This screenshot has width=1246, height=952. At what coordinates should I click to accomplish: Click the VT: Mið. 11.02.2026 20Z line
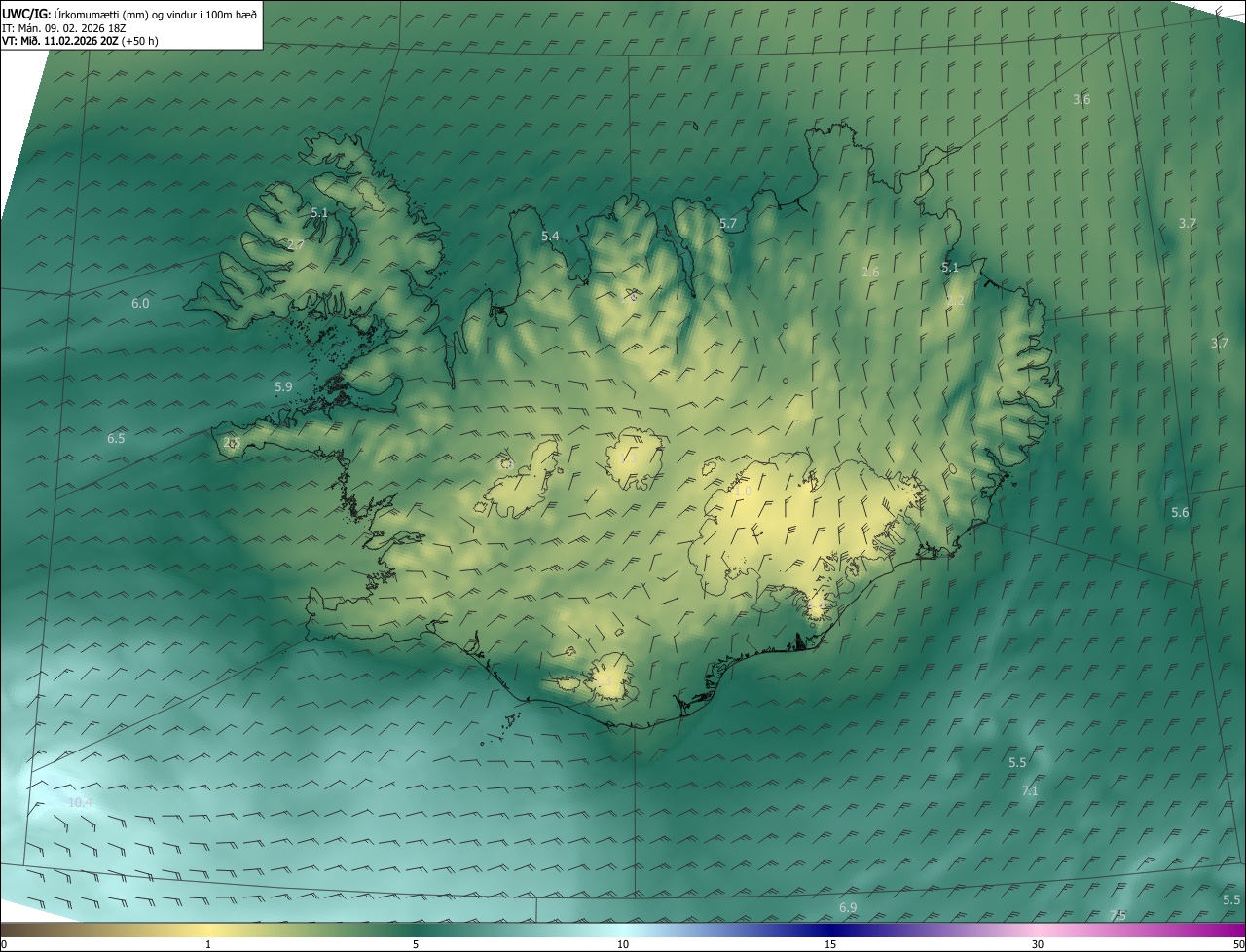pyautogui.click(x=80, y=41)
